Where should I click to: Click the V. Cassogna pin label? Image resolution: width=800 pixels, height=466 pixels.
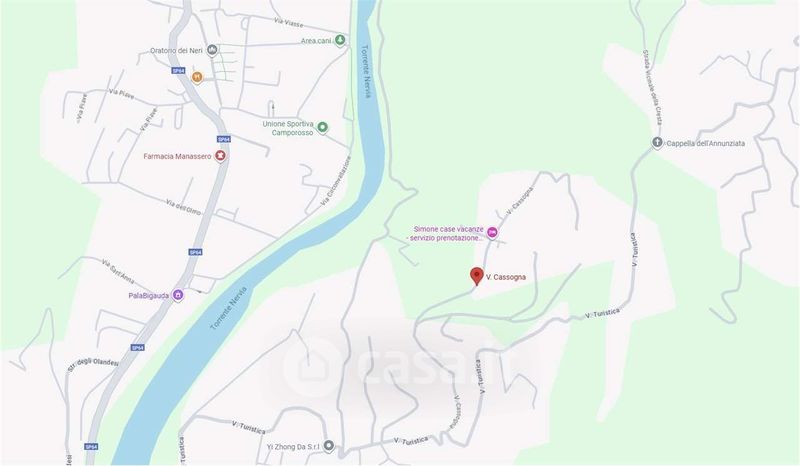(x=506, y=277)
